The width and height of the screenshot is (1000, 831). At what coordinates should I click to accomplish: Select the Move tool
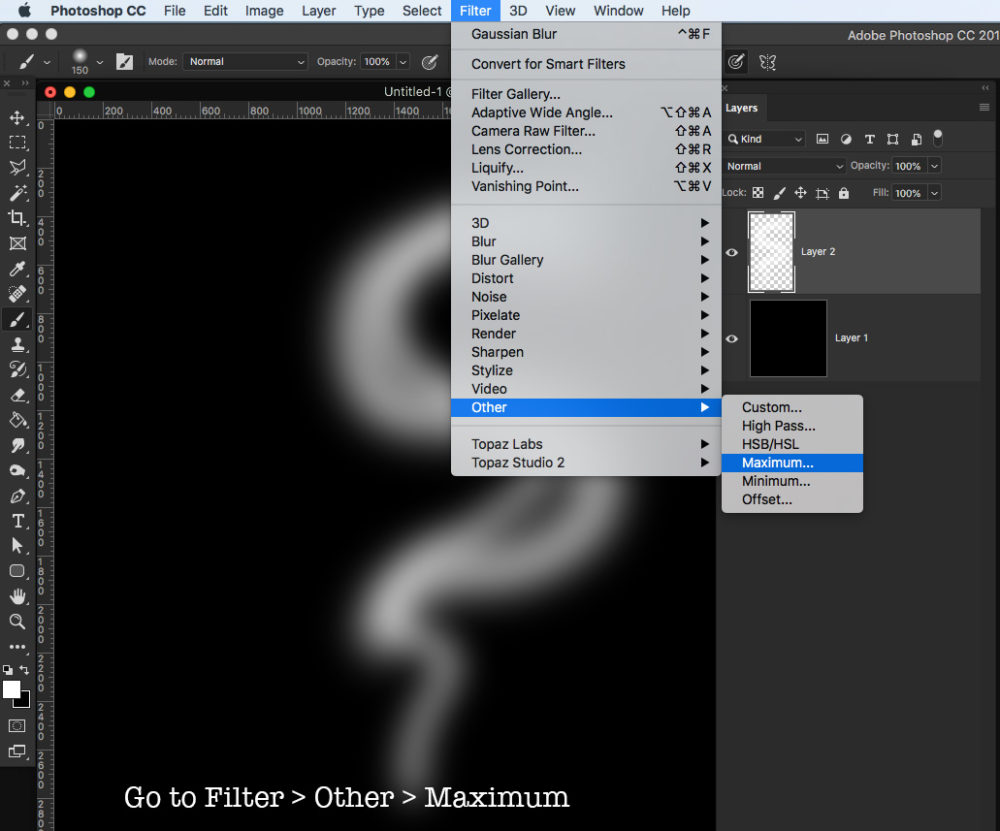pos(17,117)
